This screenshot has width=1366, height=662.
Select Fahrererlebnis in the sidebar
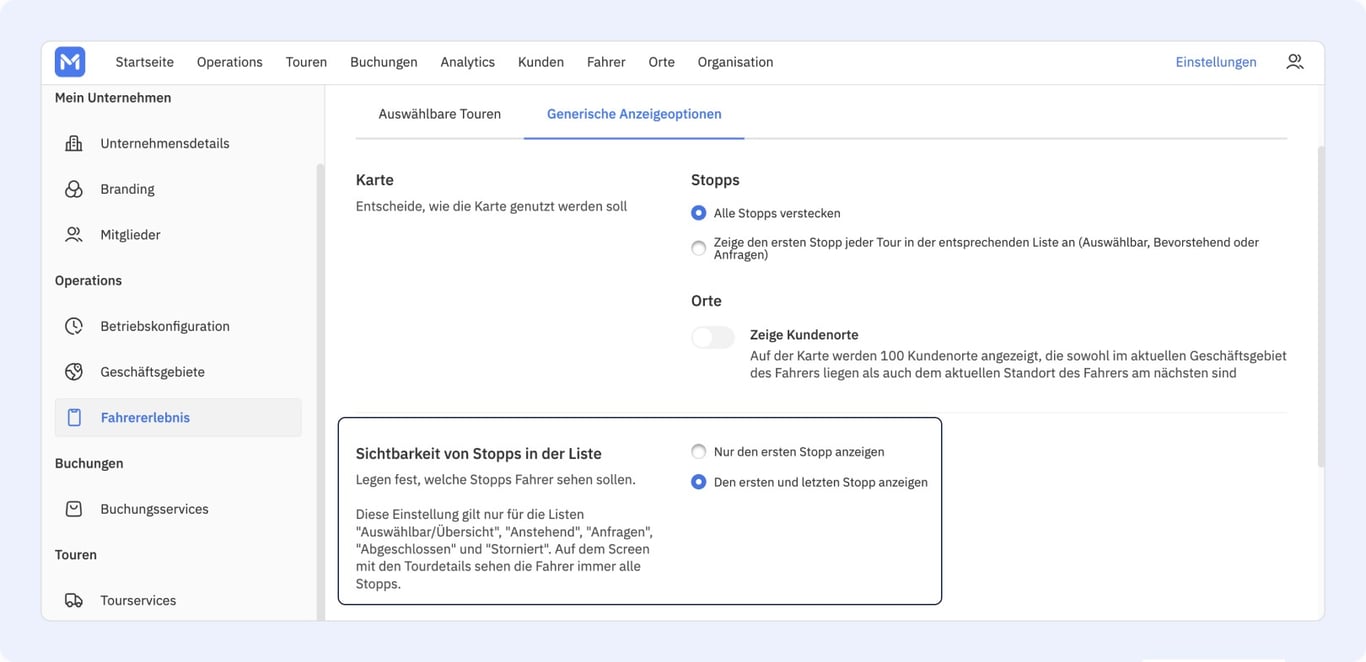(x=178, y=418)
